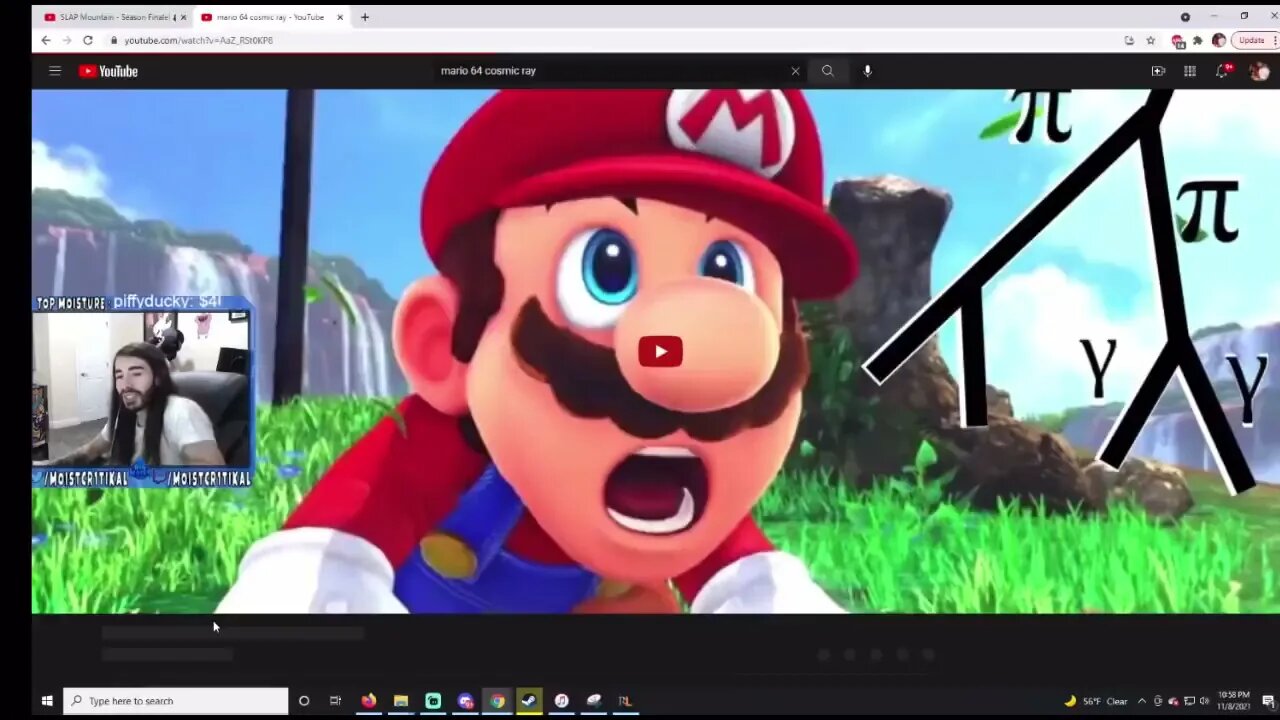Open Cortana circle on taskbar
Image resolution: width=1280 pixels, height=720 pixels.
304,701
